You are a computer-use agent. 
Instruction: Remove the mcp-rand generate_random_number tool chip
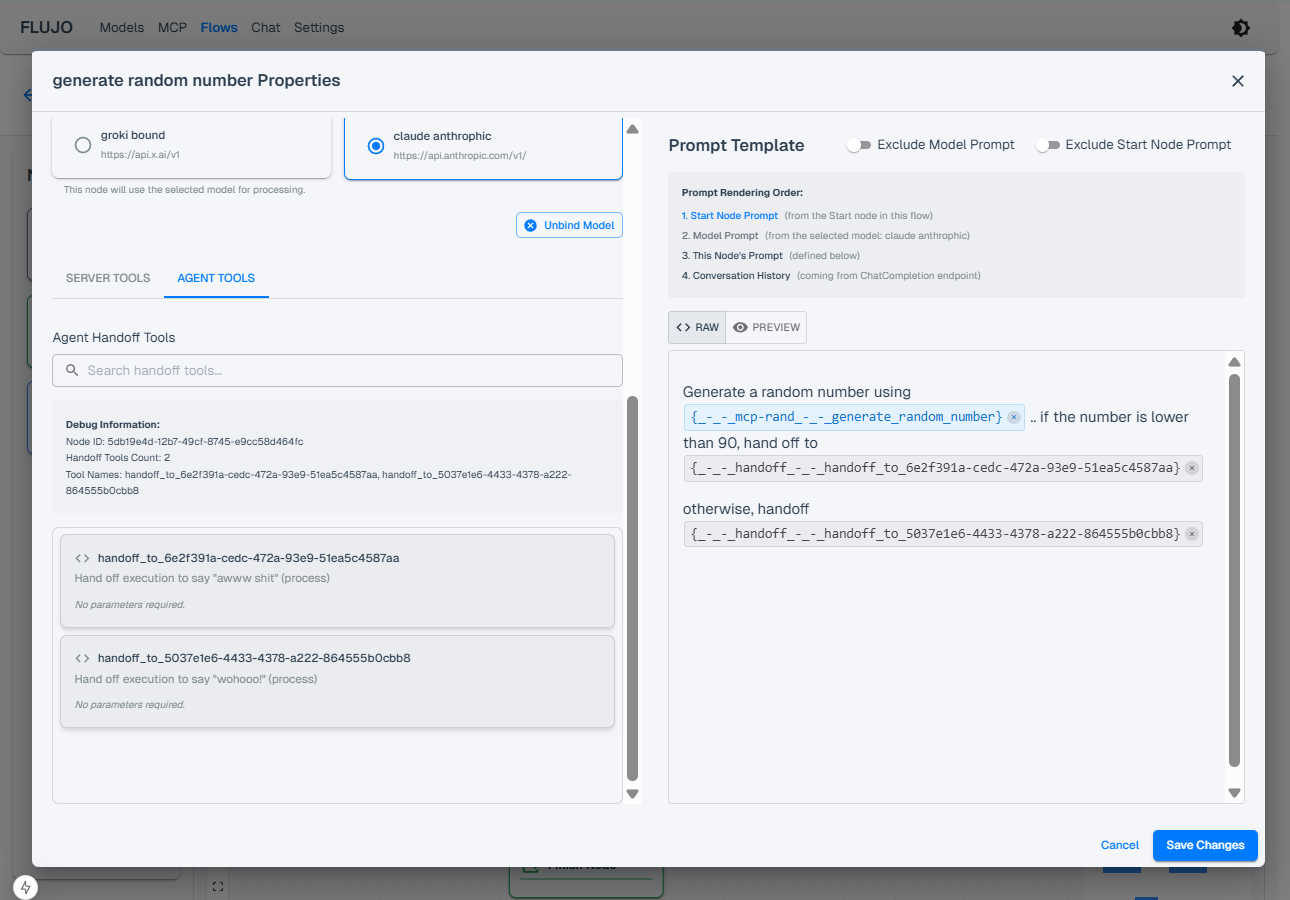[1014, 417]
